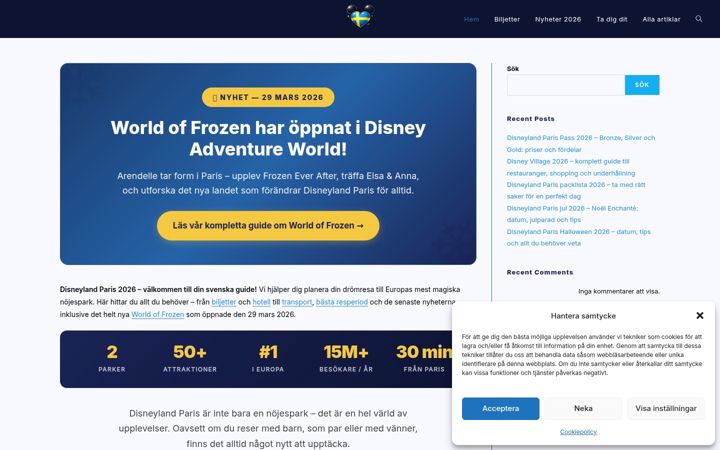This screenshot has height=450, width=720.
Task: Click the 50+ ATTRAKTIONER statistic
Action: click(190, 359)
